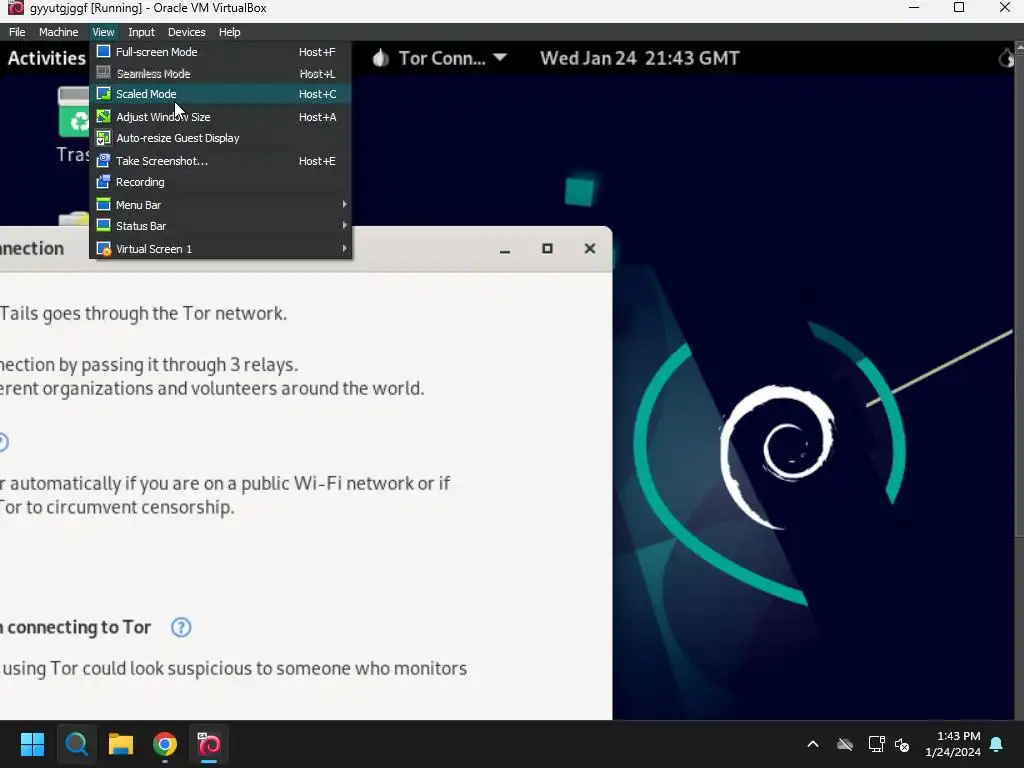Click the Tails clock and date

coord(639,58)
